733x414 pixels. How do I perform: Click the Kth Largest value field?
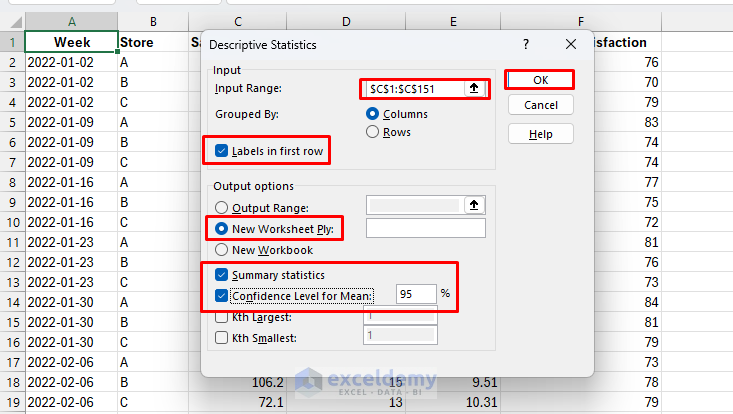(x=400, y=316)
